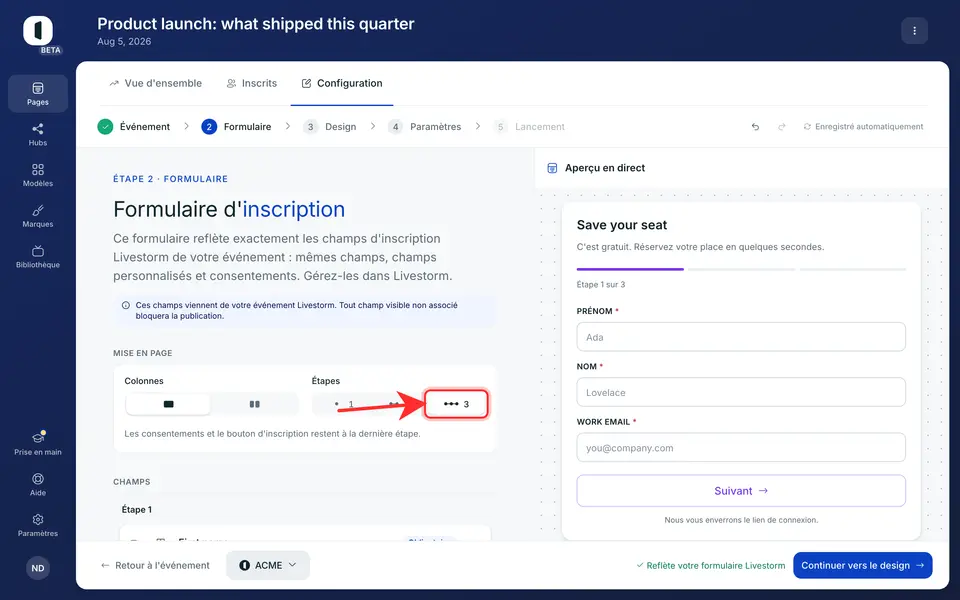Open the ACME brand dropdown

268,565
